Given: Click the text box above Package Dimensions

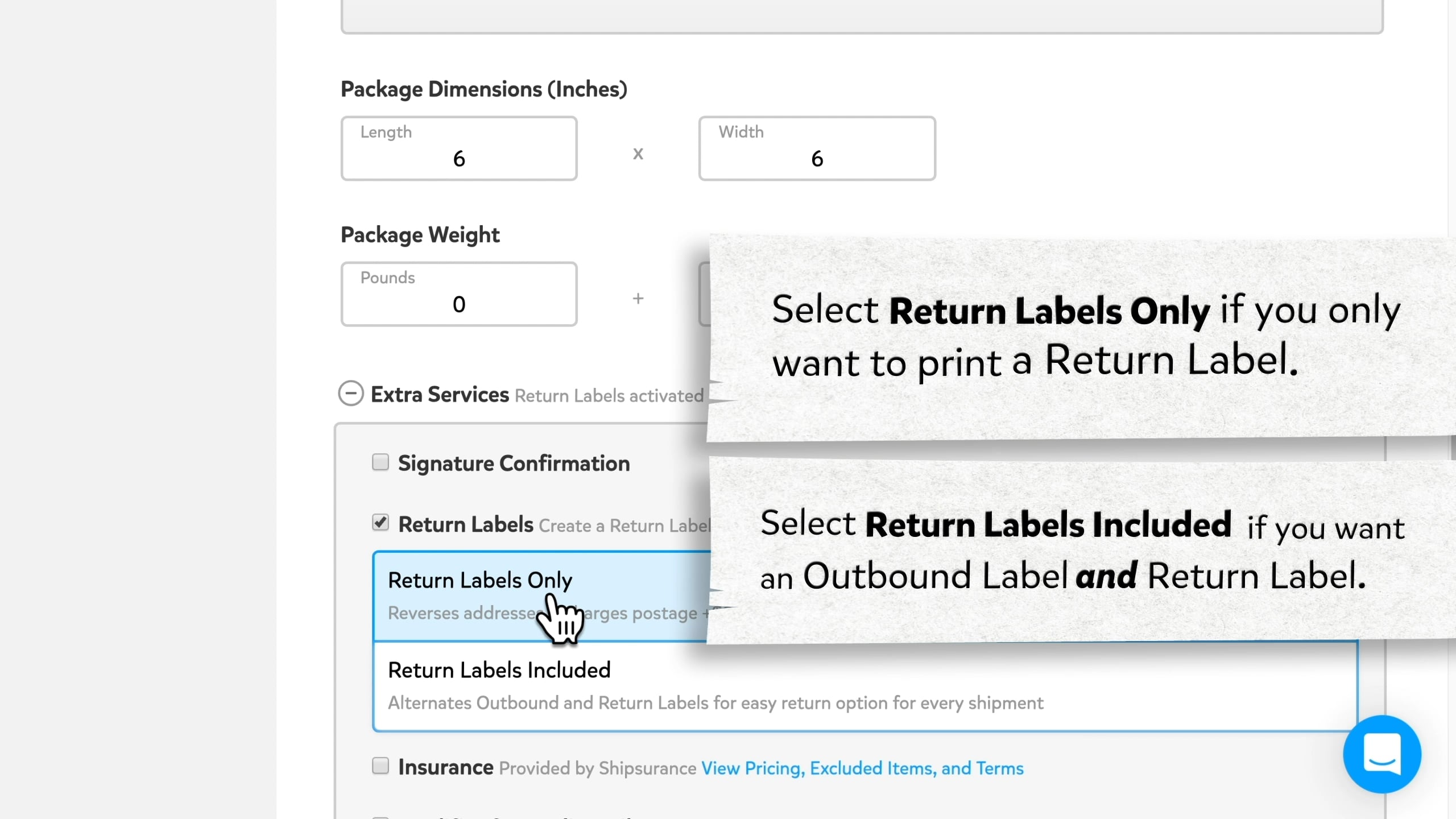Looking at the screenshot, I should (862, 14).
